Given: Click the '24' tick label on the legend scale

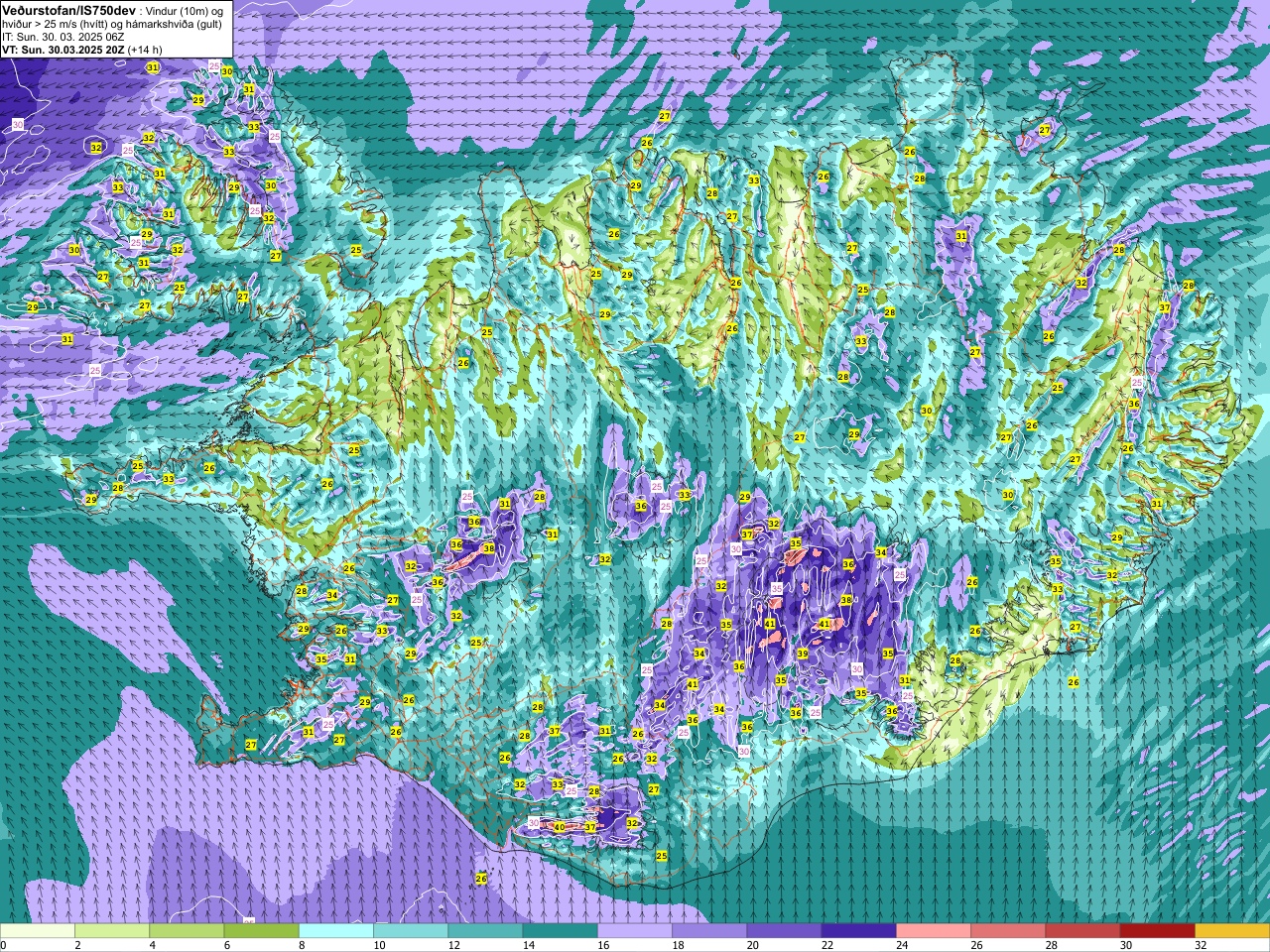Looking at the screenshot, I should [x=902, y=945].
